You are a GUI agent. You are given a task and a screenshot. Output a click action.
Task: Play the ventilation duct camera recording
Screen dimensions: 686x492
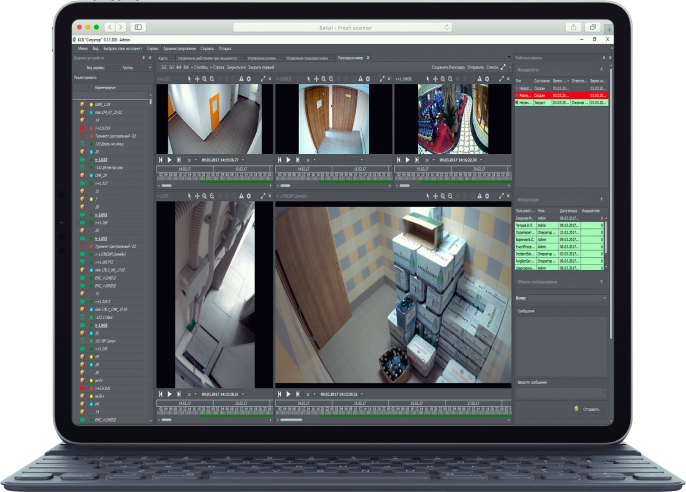point(169,394)
